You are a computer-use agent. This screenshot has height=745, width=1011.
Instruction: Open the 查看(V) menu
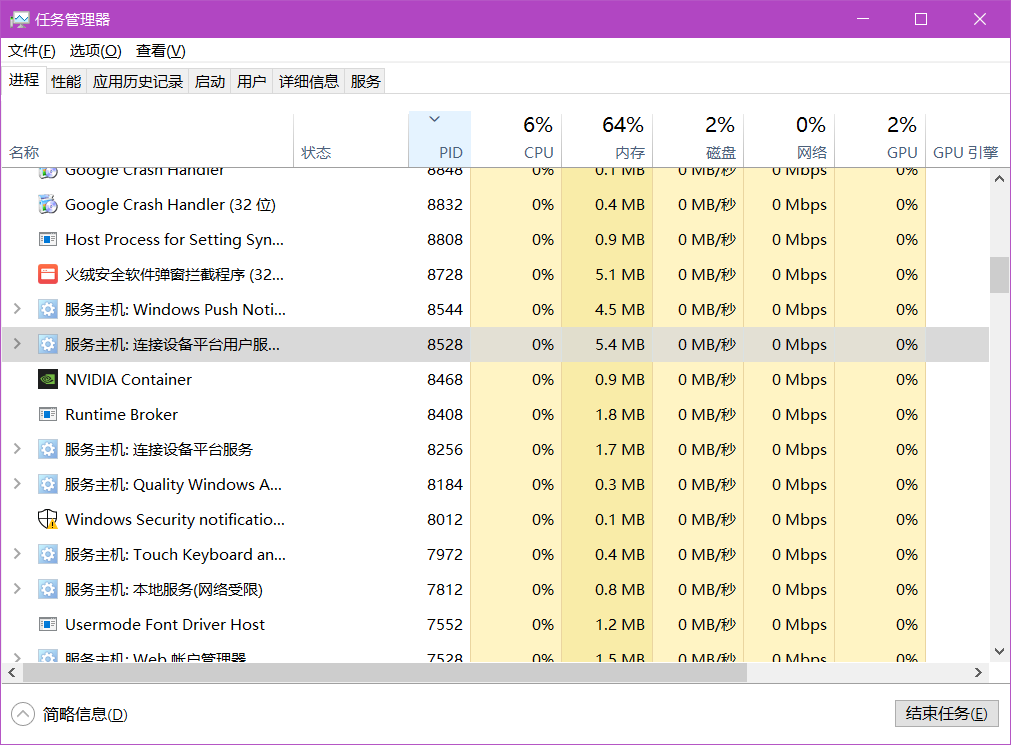(161, 50)
